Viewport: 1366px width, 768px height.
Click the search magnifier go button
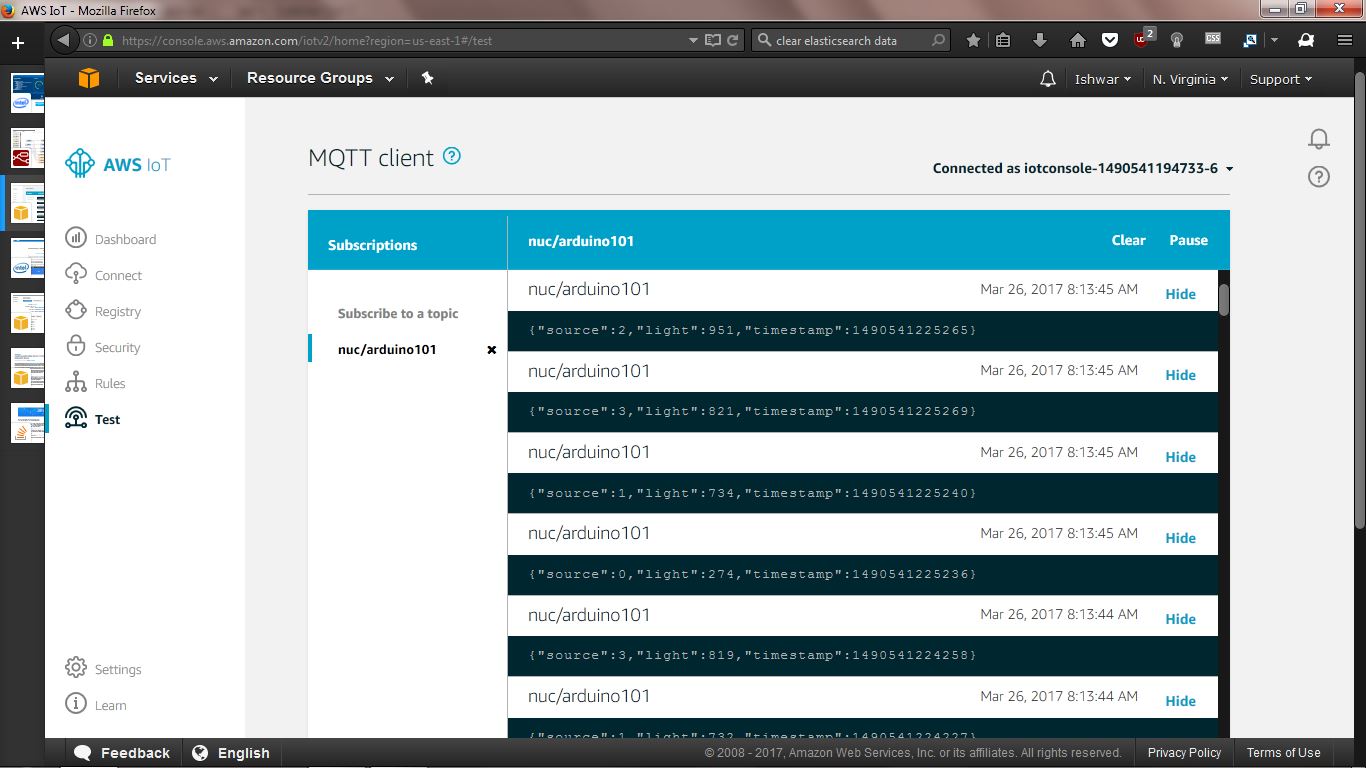(938, 41)
